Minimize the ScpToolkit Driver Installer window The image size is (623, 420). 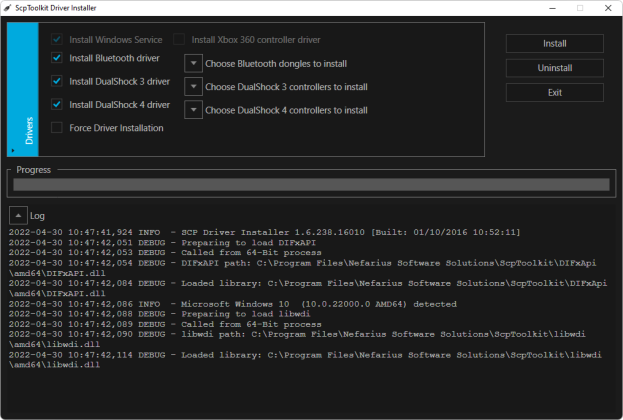tap(552, 8)
